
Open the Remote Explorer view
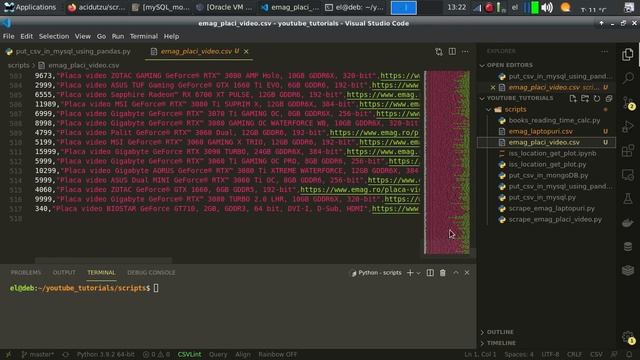click(x=628, y=175)
